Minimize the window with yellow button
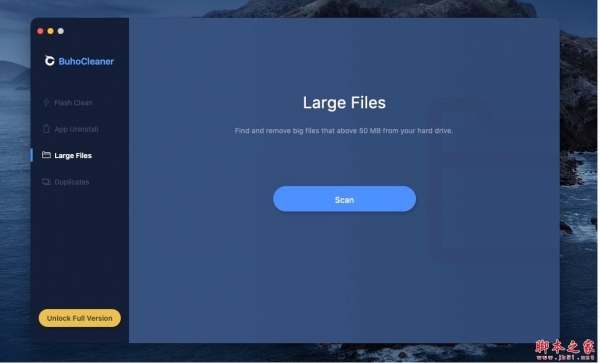Screen dimensions: 600x363 (x=51, y=31)
